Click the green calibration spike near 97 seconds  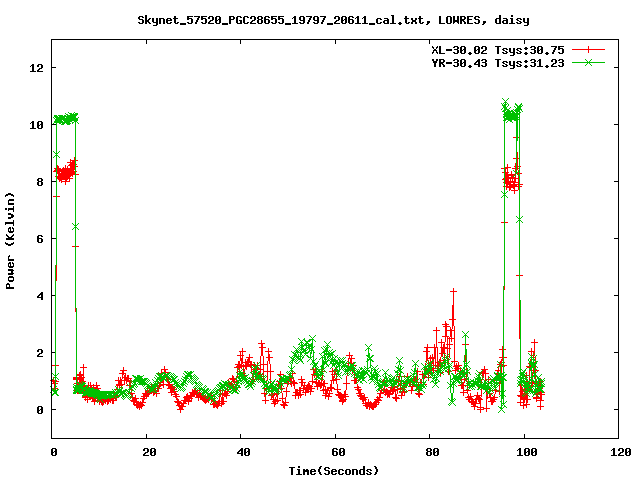[512, 112]
